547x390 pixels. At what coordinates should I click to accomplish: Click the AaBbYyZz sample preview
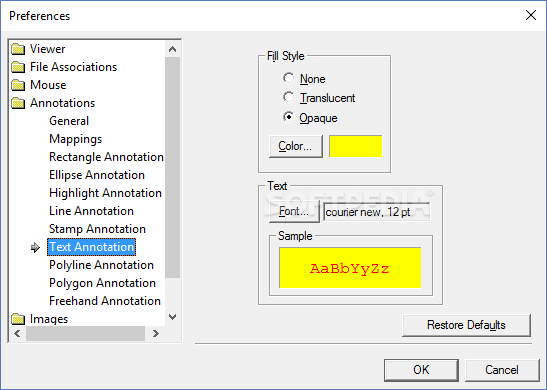pyautogui.click(x=350, y=268)
